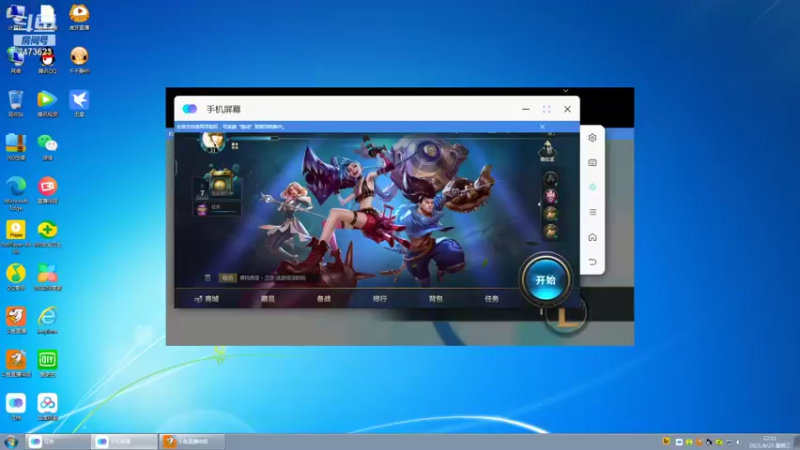This screenshot has width=800, height=450.
Task: Open the Windows Start menu
Action: coord(11,442)
